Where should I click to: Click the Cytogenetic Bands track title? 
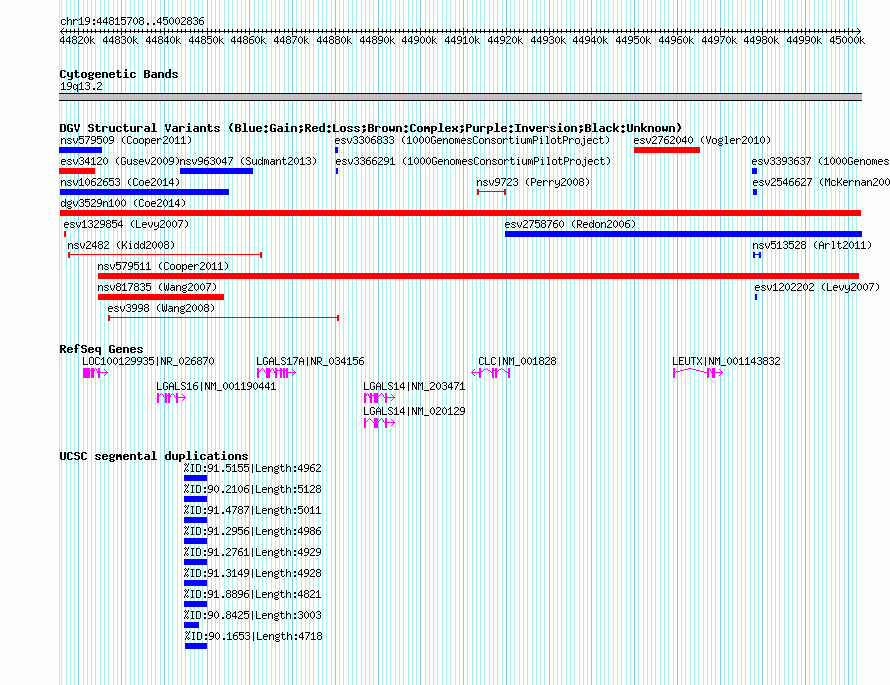tap(119, 74)
